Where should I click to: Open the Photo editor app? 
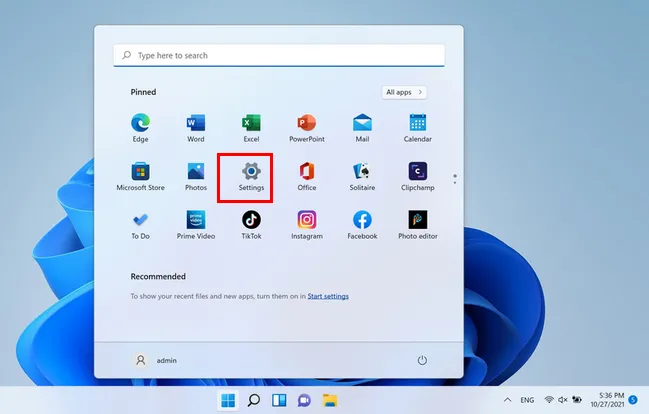click(x=418, y=225)
